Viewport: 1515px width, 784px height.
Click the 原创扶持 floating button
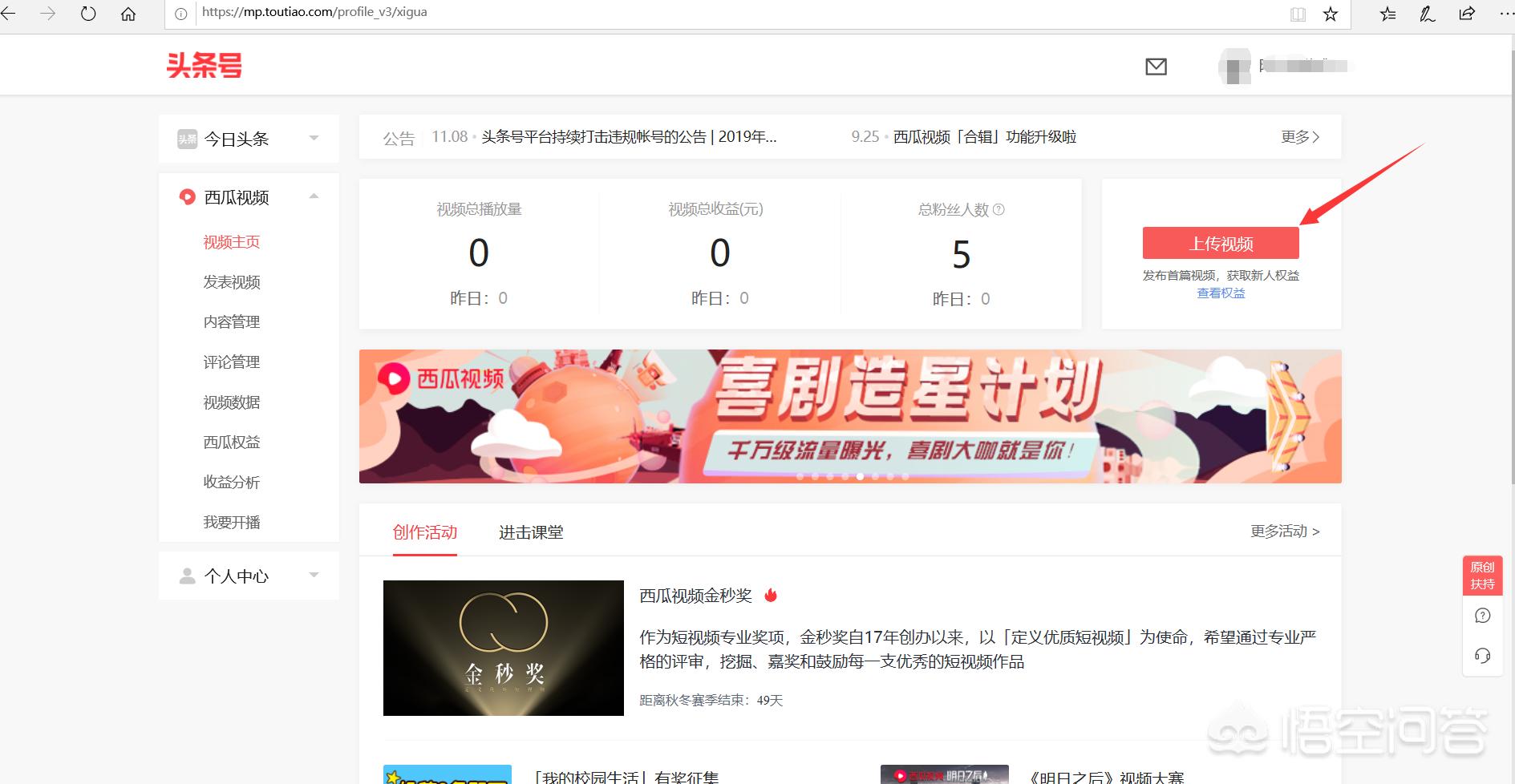point(1482,576)
